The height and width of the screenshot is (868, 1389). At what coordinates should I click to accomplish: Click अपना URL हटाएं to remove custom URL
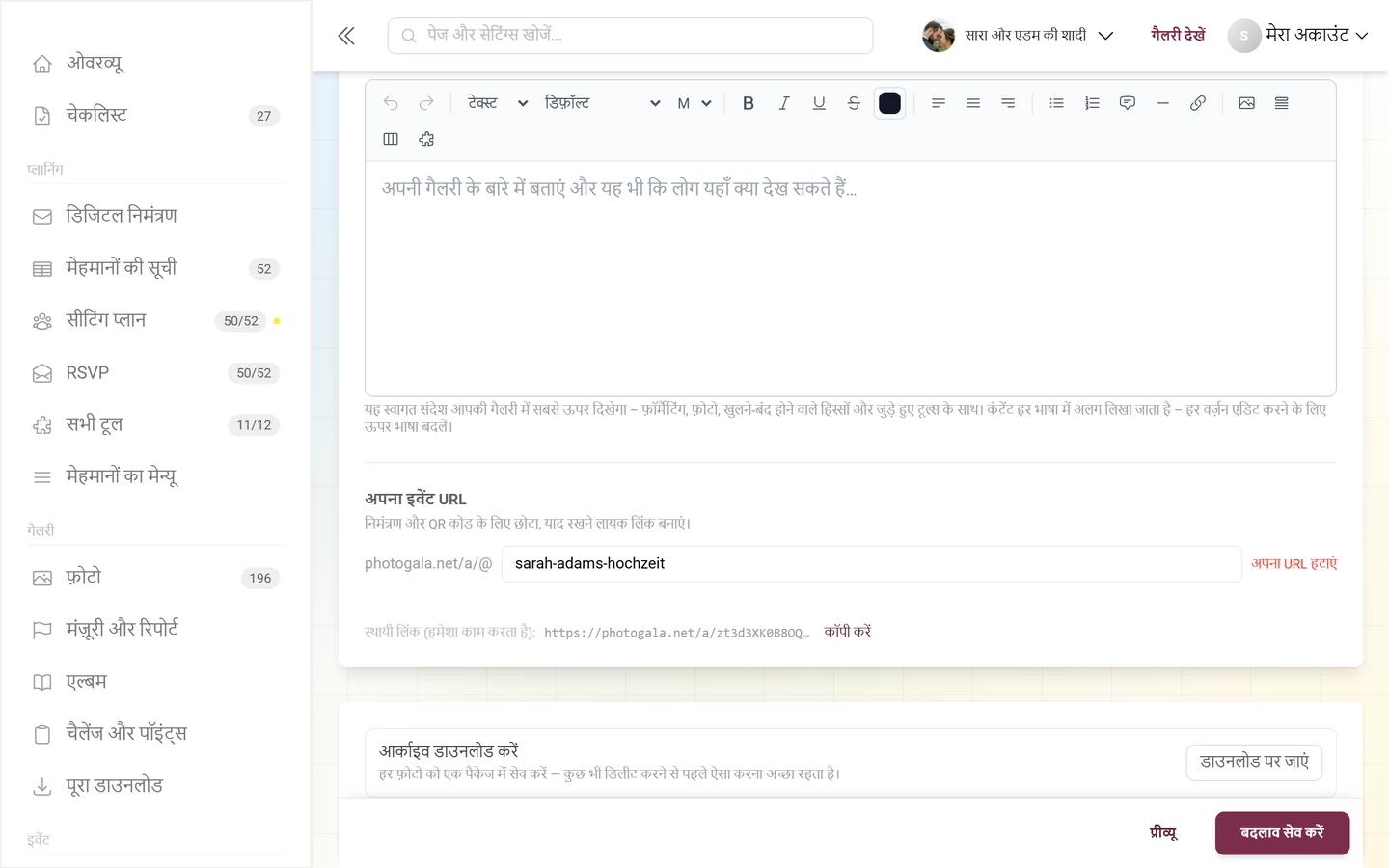point(1294,564)
